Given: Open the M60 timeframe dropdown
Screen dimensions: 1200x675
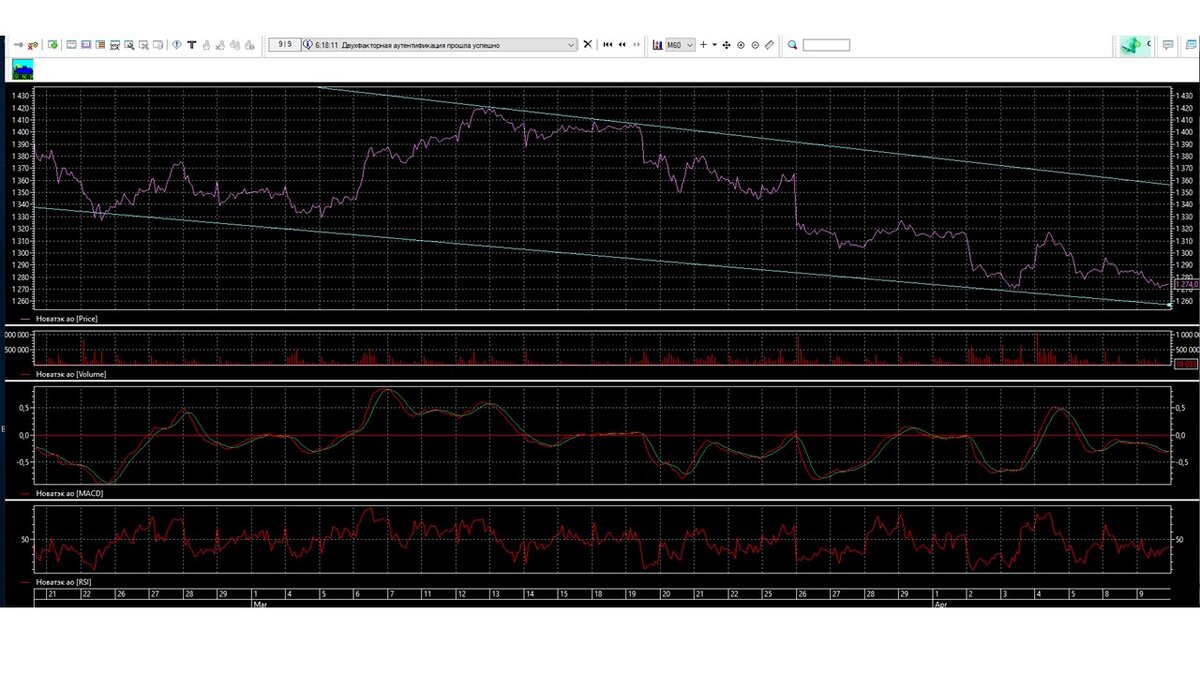Looking at the screenshot, I should (x=680, y=45).
